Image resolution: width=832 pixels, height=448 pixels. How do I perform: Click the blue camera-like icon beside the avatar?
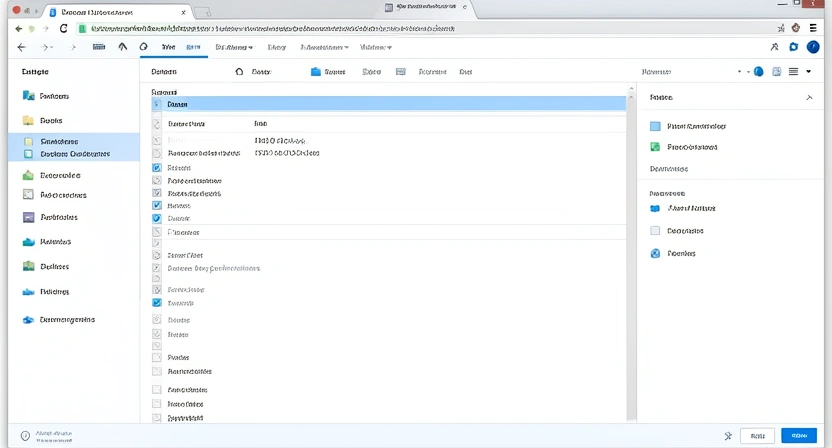tap(793, 47)
